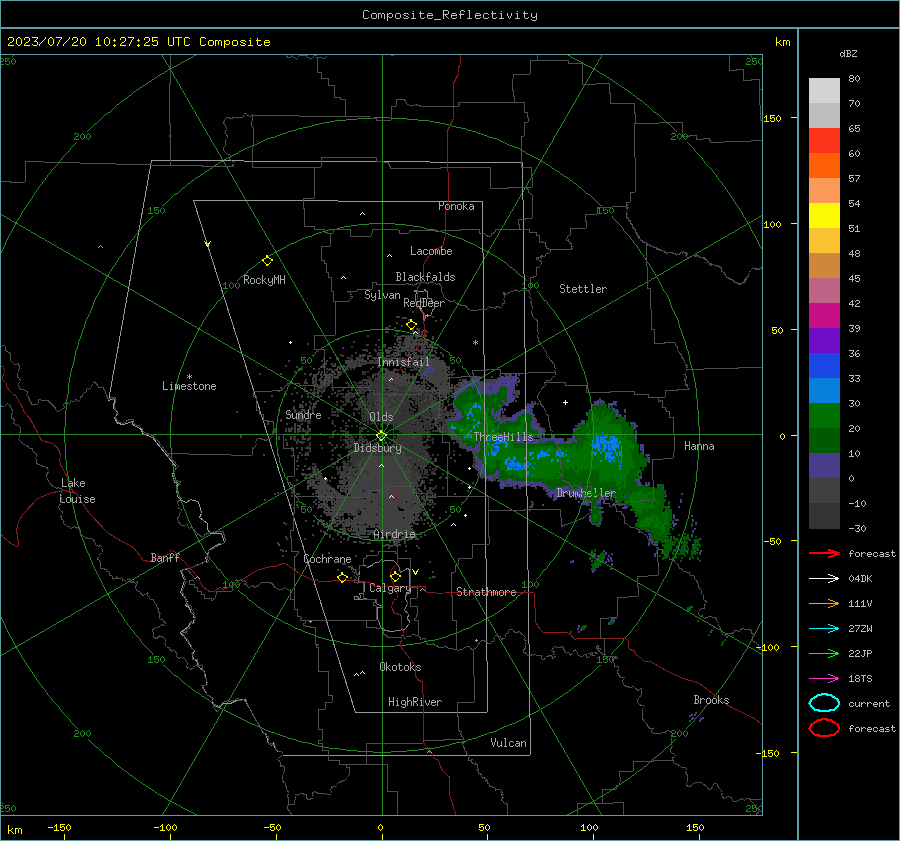Select the orange 111V arrow legend entry

(824, 603)
